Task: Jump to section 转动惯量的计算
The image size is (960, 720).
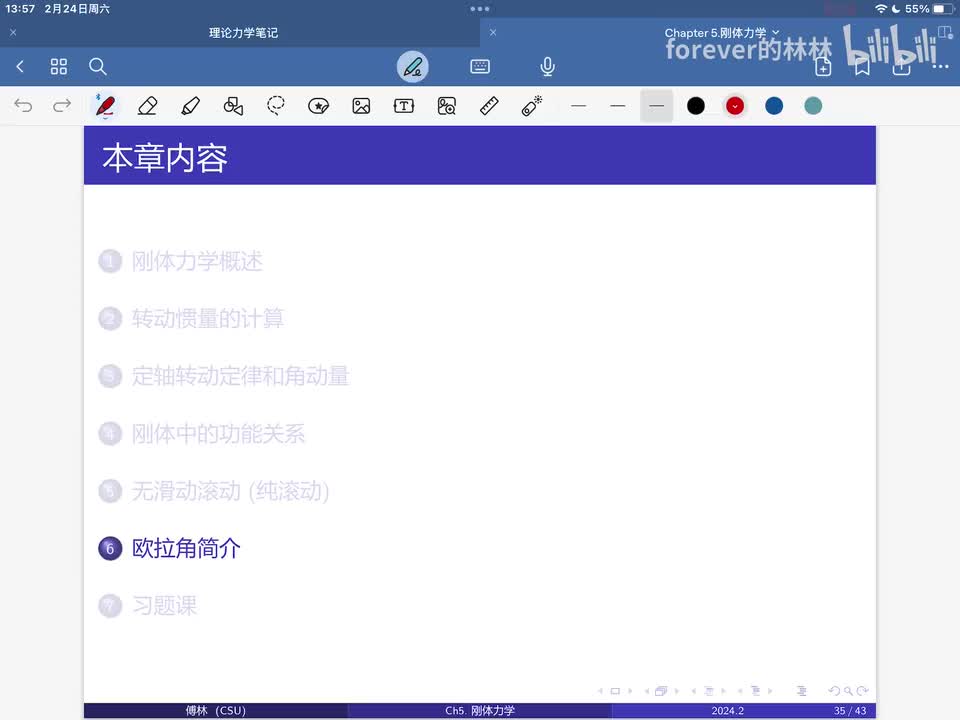Action: click(208, 318)
